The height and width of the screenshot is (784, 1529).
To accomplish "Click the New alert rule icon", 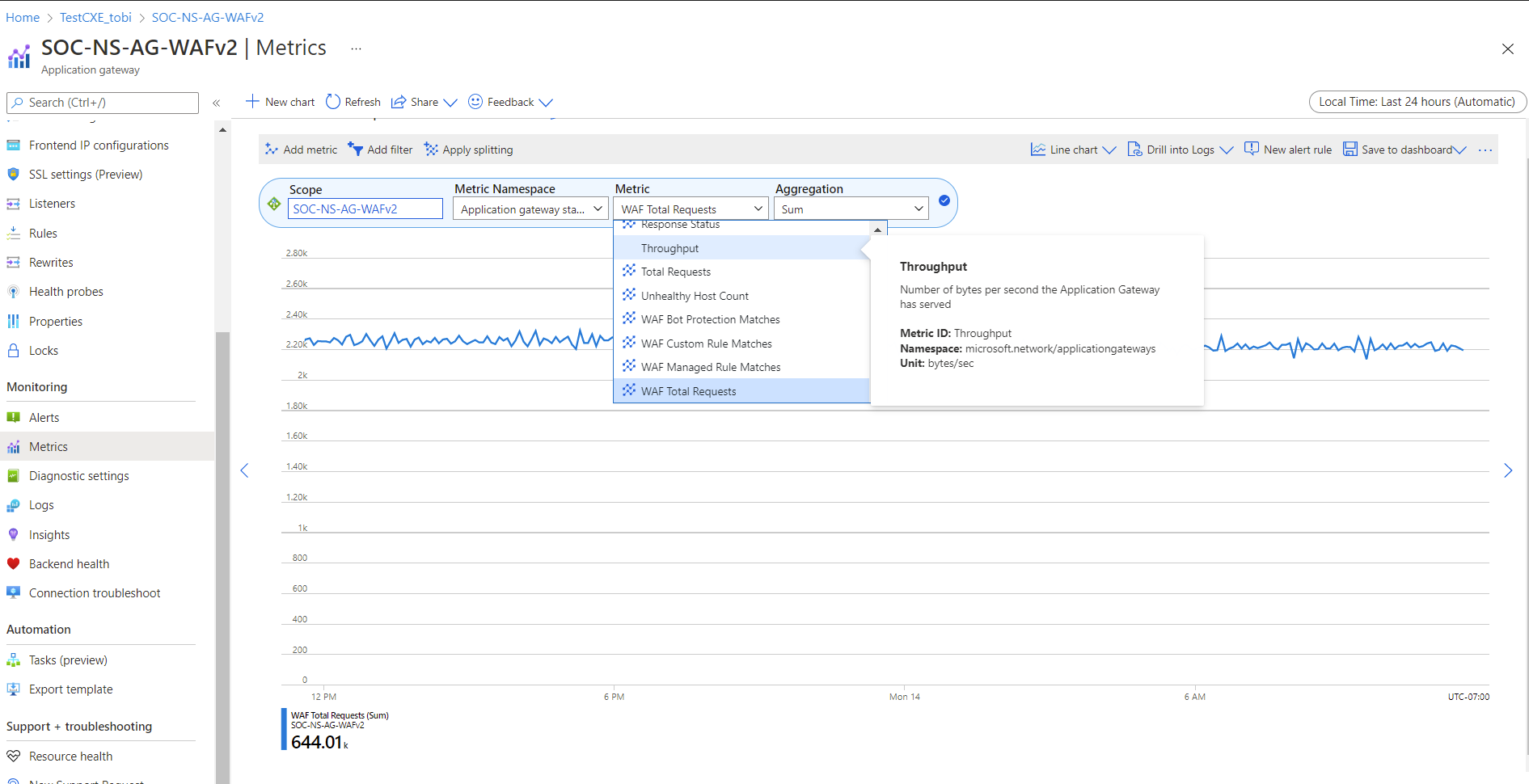I will (1252, 149).
